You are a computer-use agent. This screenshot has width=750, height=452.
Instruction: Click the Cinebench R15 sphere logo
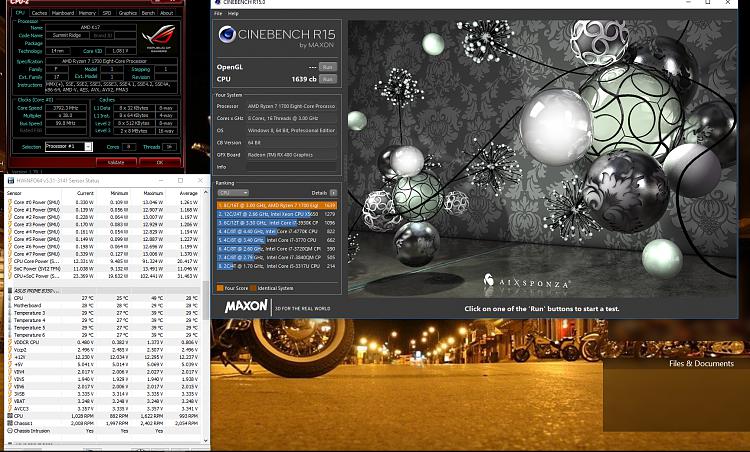[227, 34]
